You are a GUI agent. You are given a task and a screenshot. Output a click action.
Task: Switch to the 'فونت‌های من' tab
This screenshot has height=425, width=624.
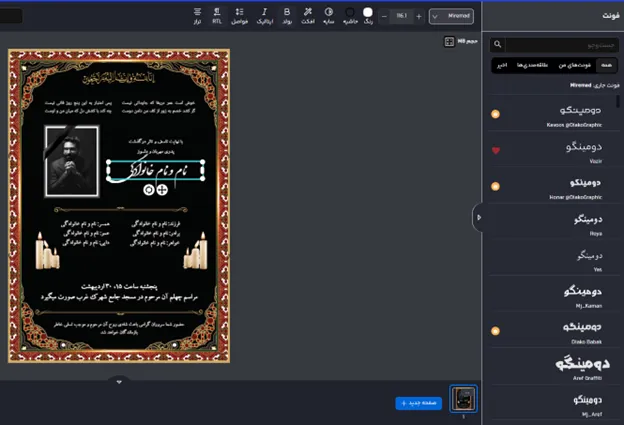579,66
